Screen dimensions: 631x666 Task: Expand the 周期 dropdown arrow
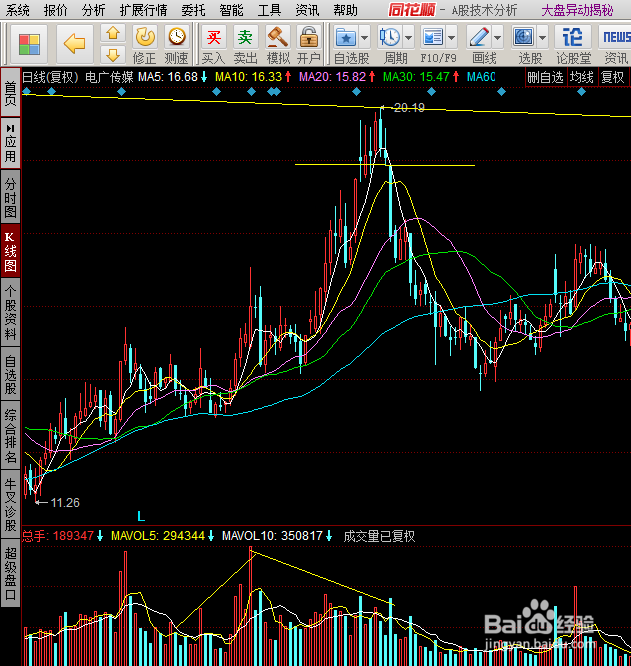click(x=408, y=37)
